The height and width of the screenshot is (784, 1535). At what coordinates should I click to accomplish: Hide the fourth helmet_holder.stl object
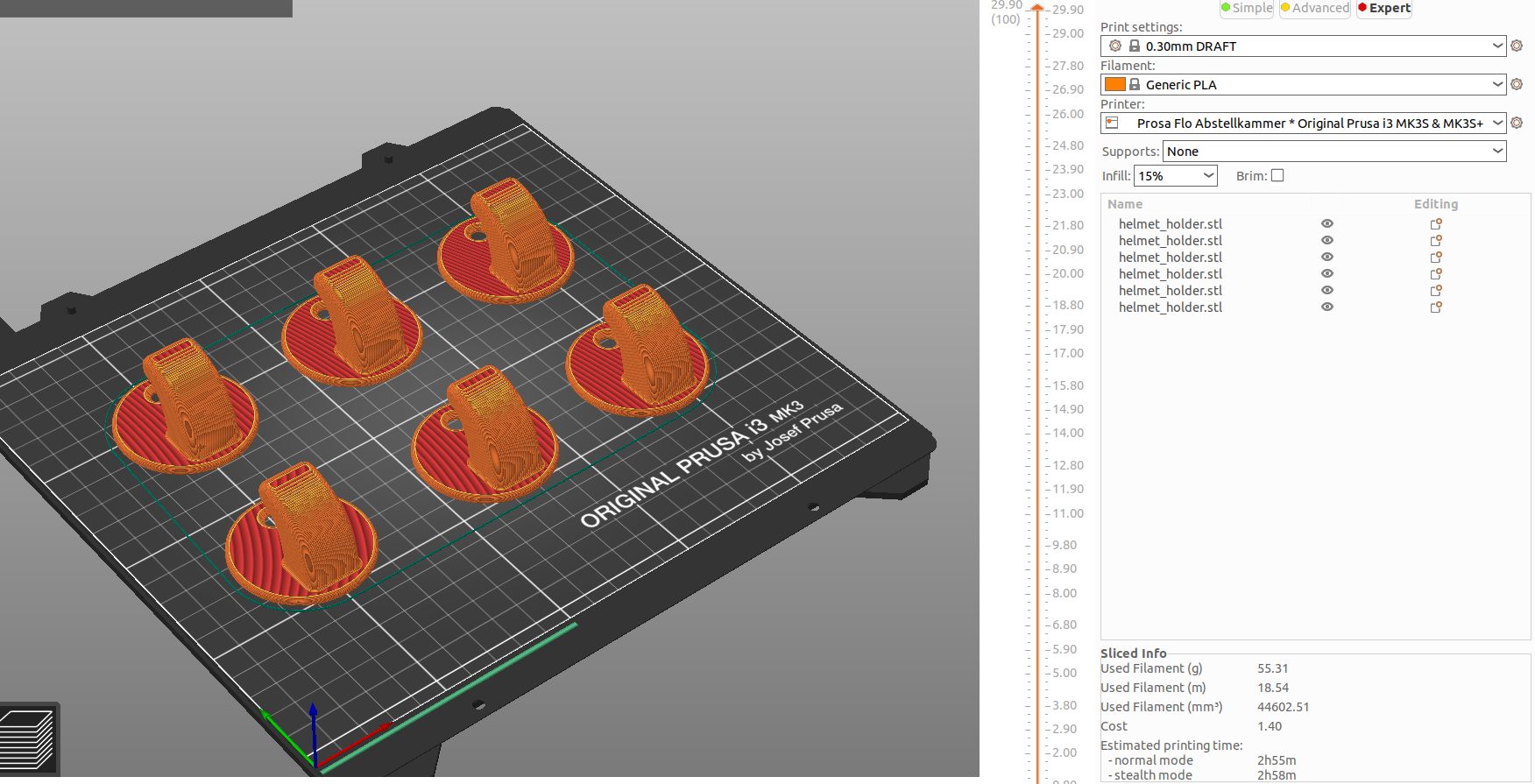pyautogui.click(x=1327, y=274)
